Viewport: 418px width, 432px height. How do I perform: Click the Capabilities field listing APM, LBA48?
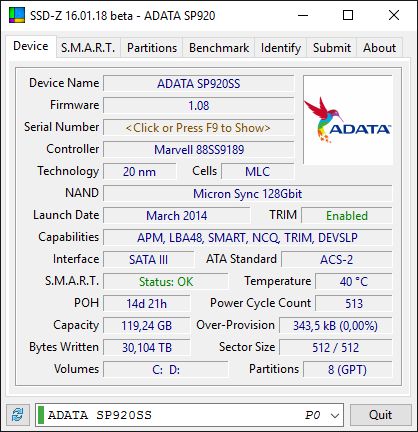[x=248, y=238]
